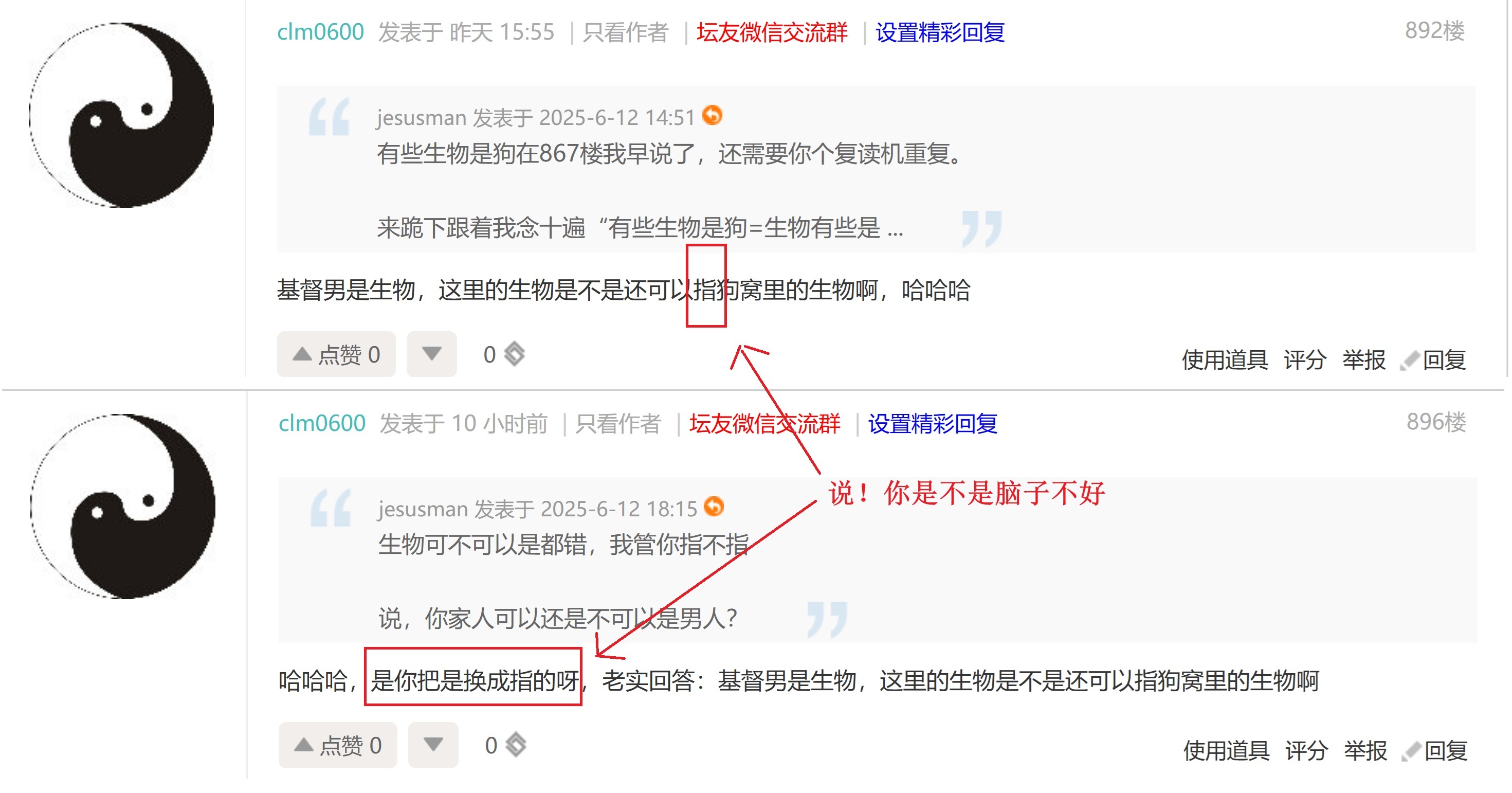The height and width of the screenshot is (793, 1512).
Task: Click the pencil 回复 icon in the 896楼 post
Action: [1411, 751]
